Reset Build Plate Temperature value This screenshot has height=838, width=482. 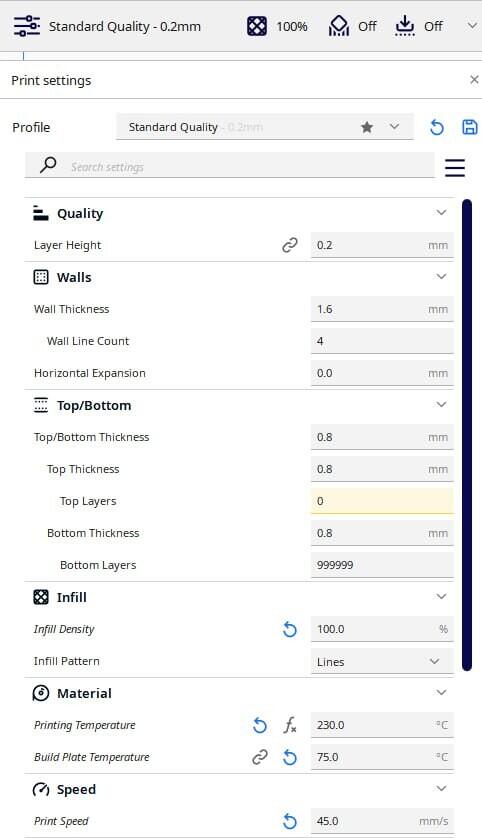click(x=290, y=757)
